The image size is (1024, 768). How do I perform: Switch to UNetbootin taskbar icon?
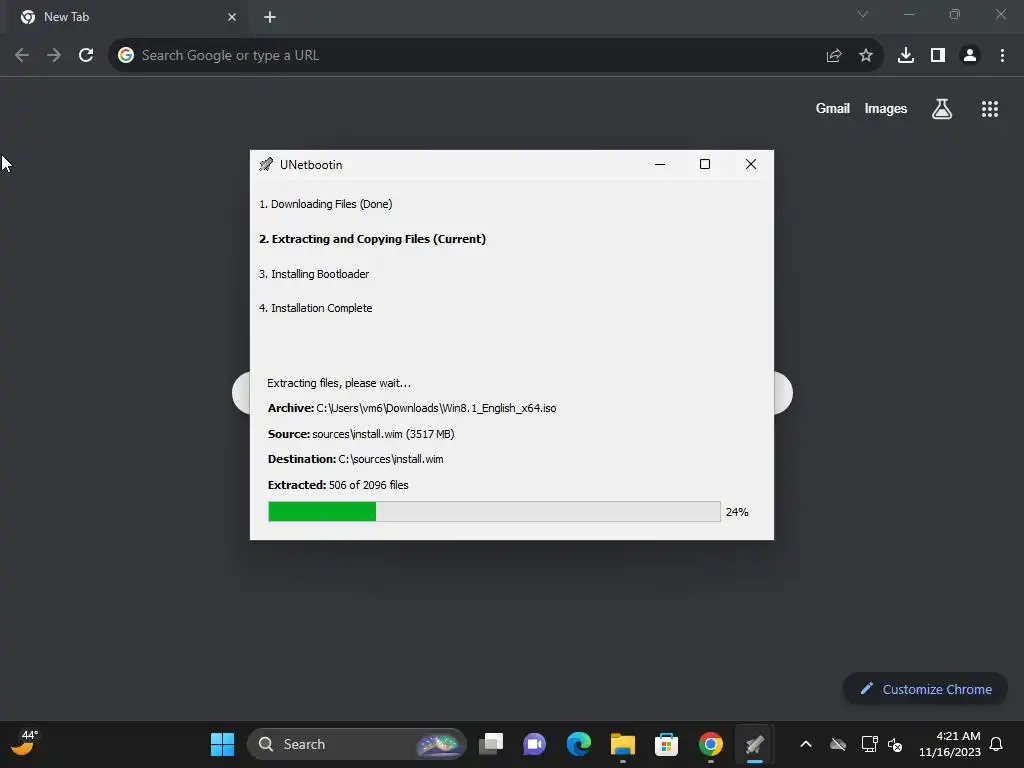754,744
